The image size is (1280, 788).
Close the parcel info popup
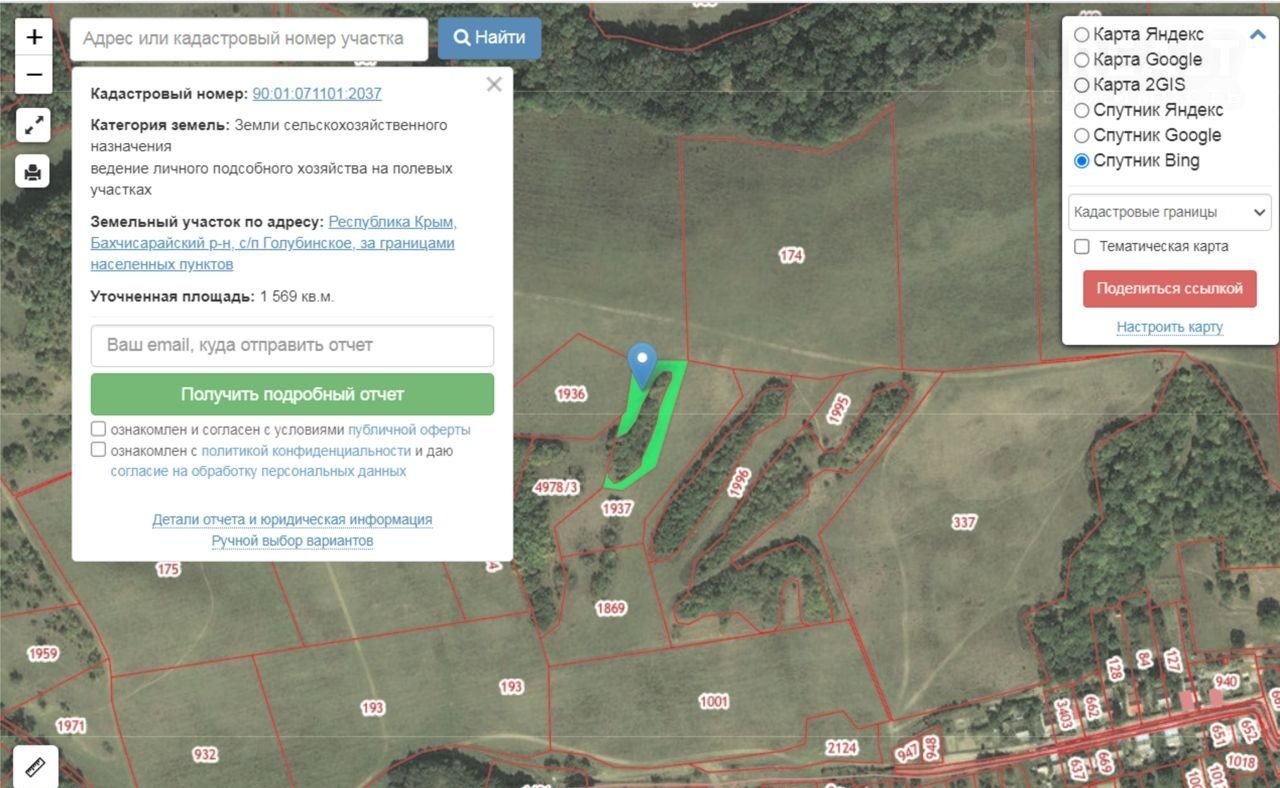pos(494,85)
